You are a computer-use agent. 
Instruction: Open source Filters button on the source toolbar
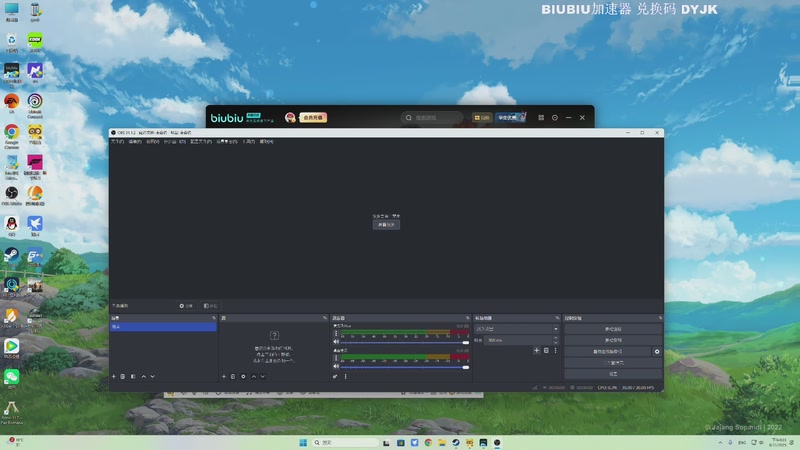click(x=211, y=306)
